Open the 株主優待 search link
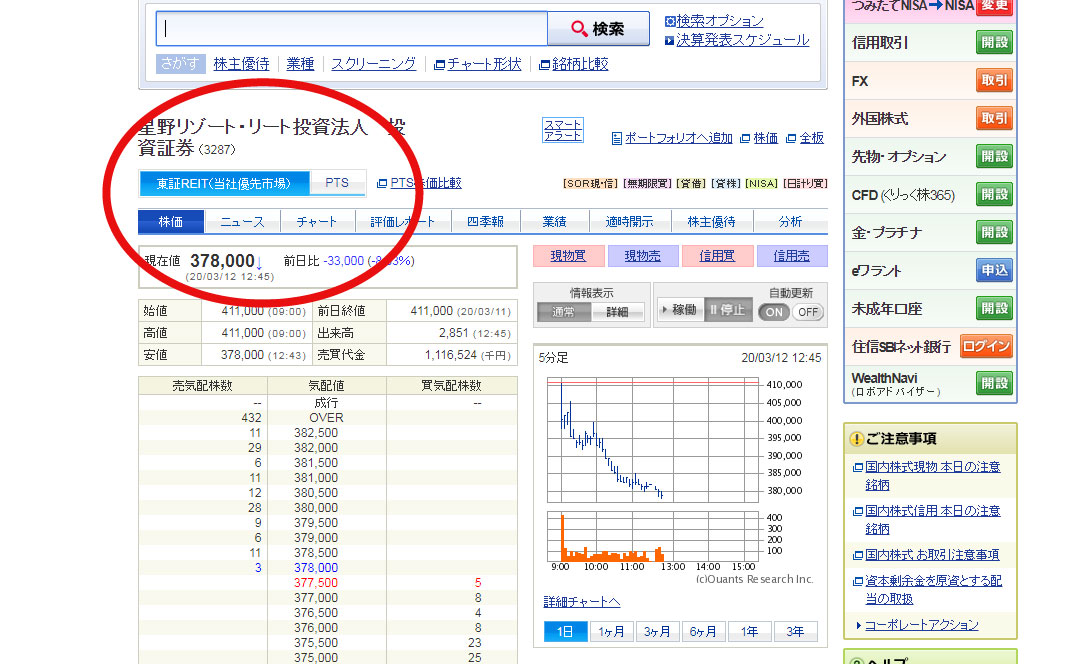The width and height of the screenshot is (1085, 664). (241, 64)
